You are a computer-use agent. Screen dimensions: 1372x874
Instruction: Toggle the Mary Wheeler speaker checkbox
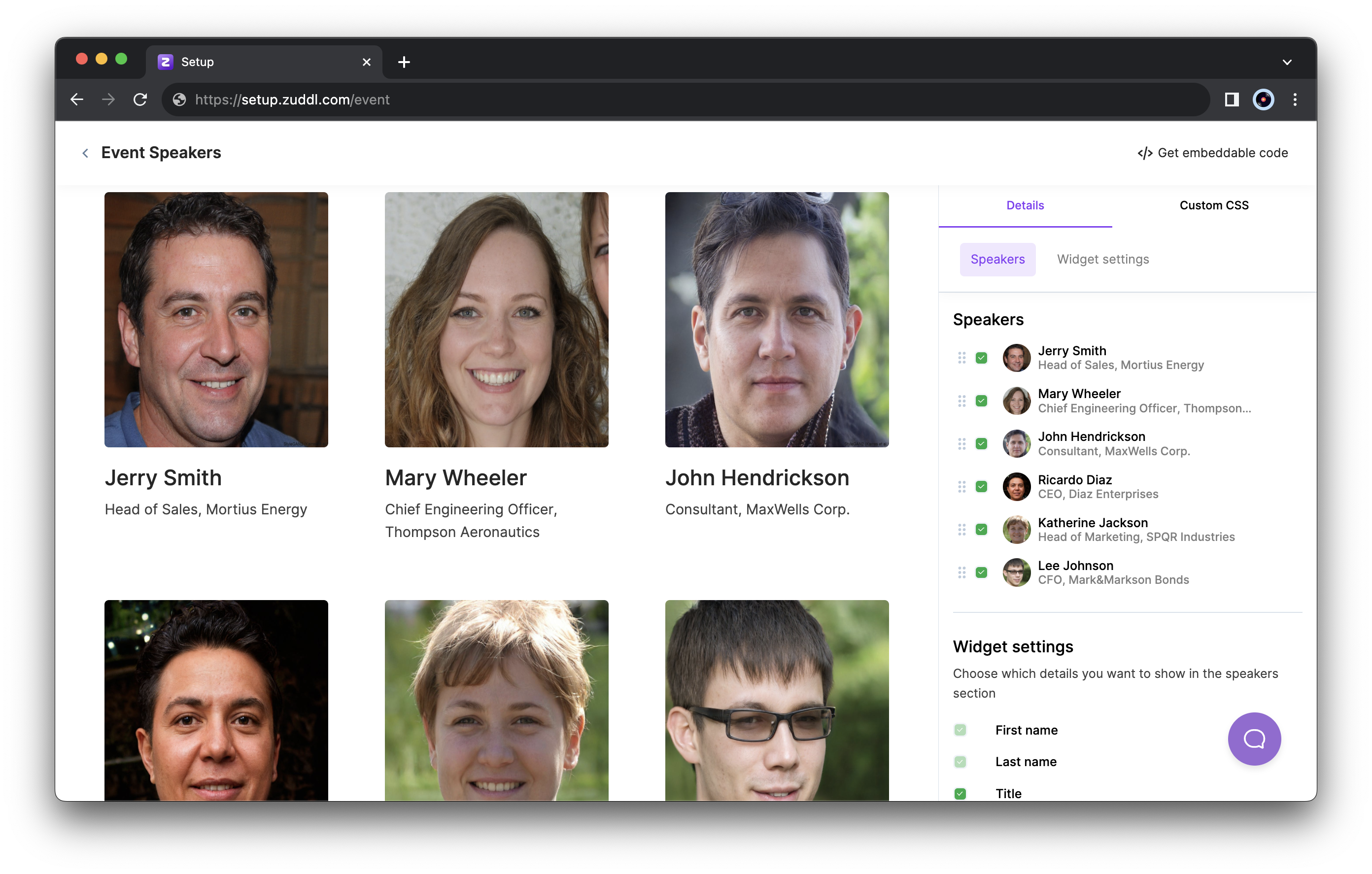981,401
